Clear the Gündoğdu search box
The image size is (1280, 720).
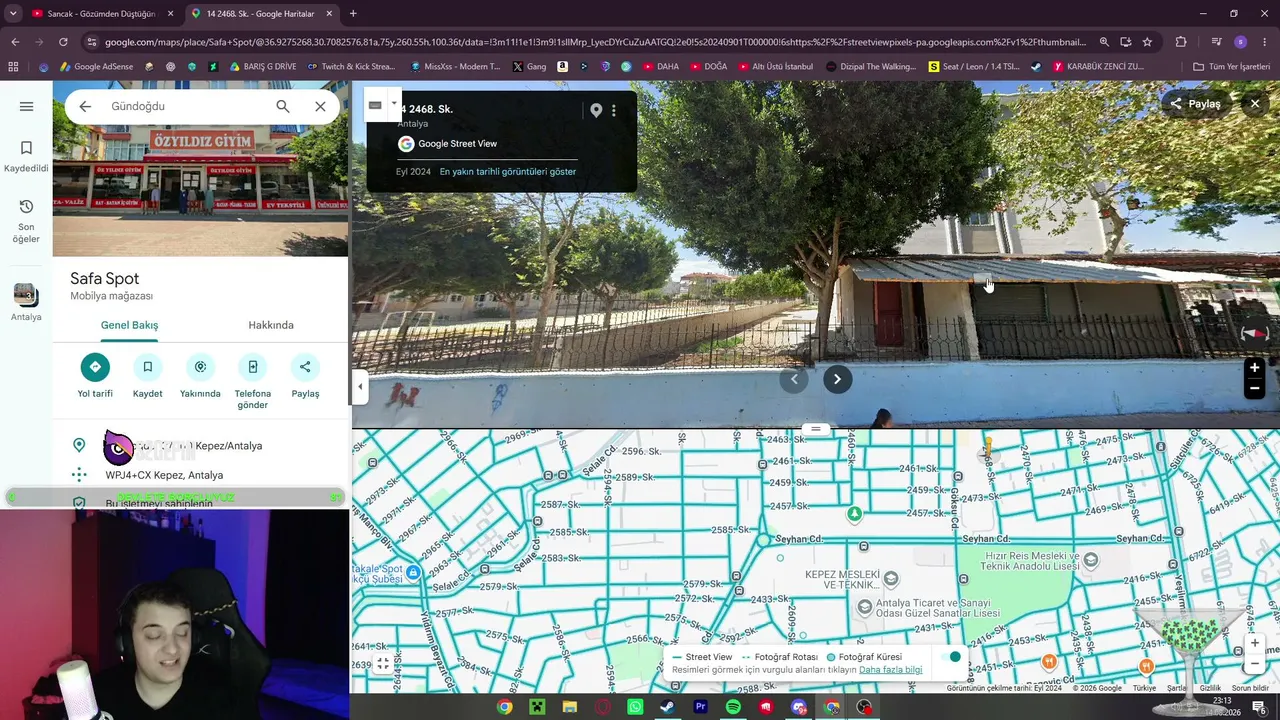[x=320, y=106]
